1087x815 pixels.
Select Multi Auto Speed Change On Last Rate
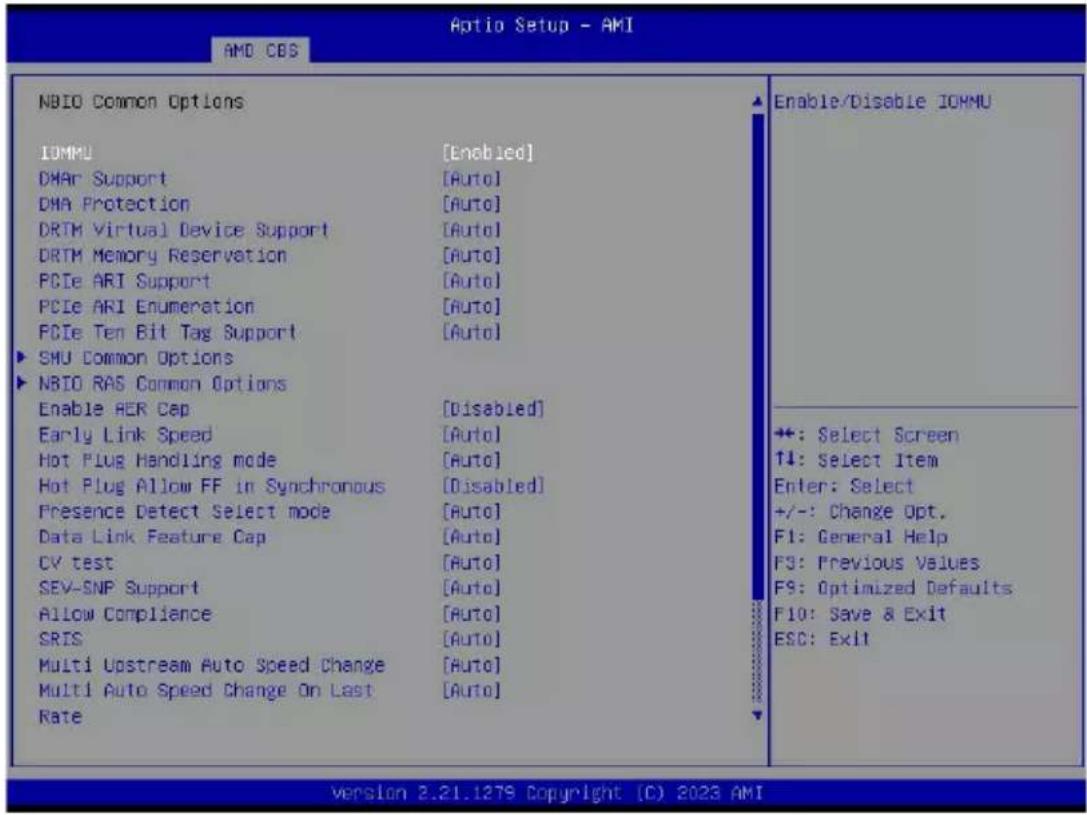pyautogui.click(x=206, y=703)
